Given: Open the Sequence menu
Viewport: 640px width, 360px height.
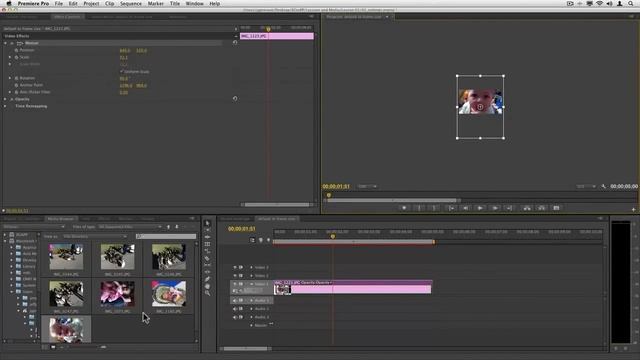Looking at the screenshot, I should click(x=131, y=3).
